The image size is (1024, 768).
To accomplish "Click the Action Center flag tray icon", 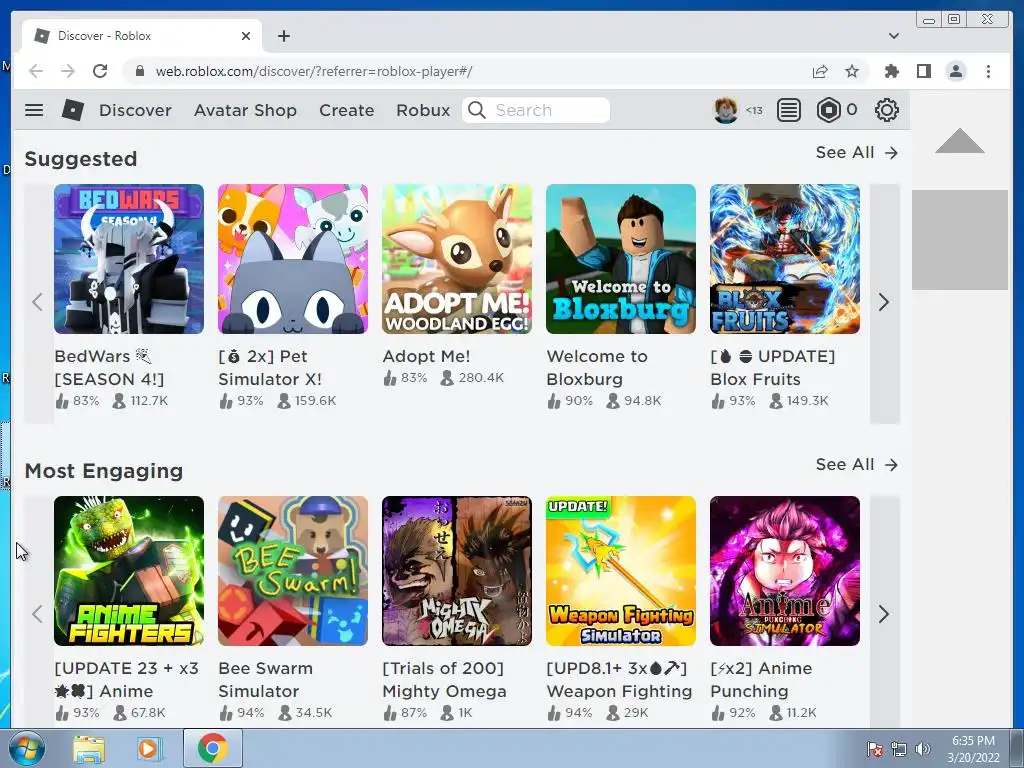I will [874, 749].
